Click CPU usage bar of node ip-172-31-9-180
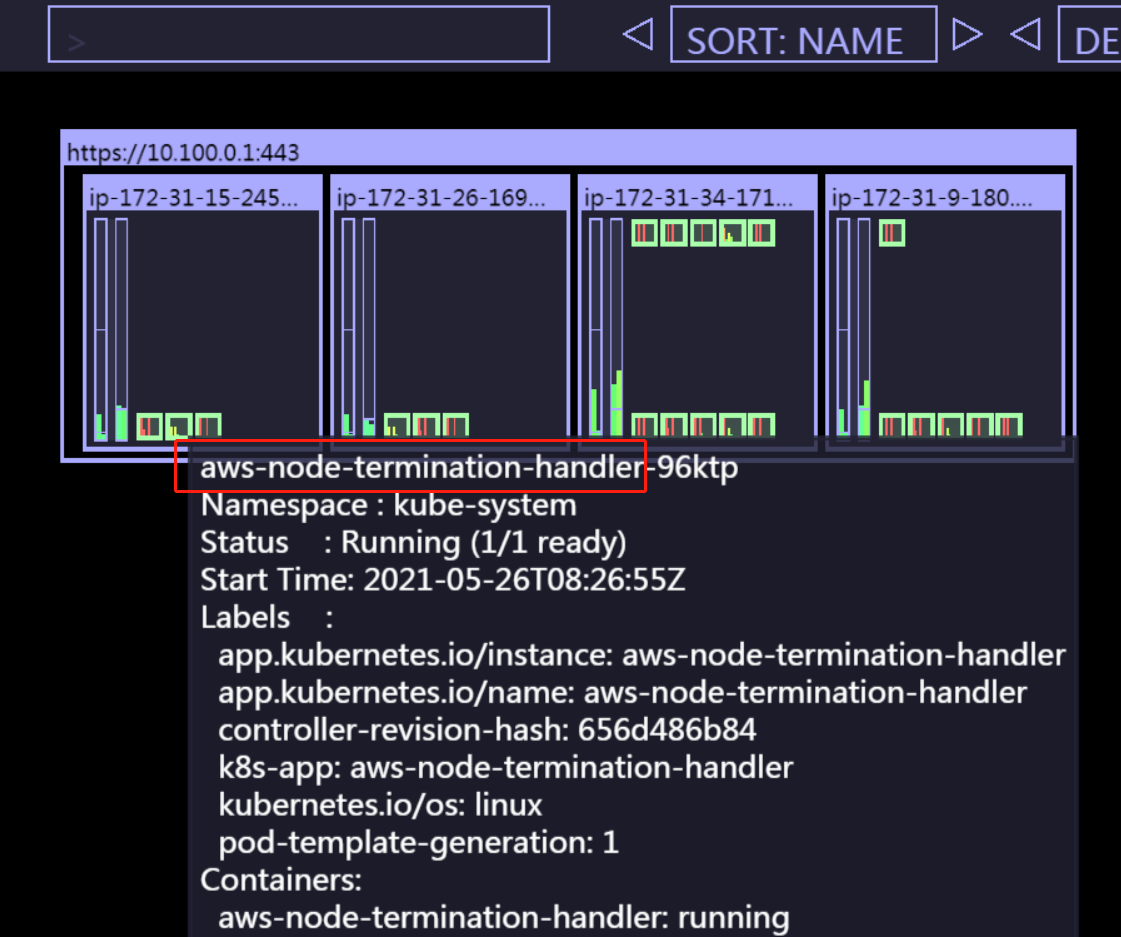This screenshot has width=1121, height=937. (843, 327)
